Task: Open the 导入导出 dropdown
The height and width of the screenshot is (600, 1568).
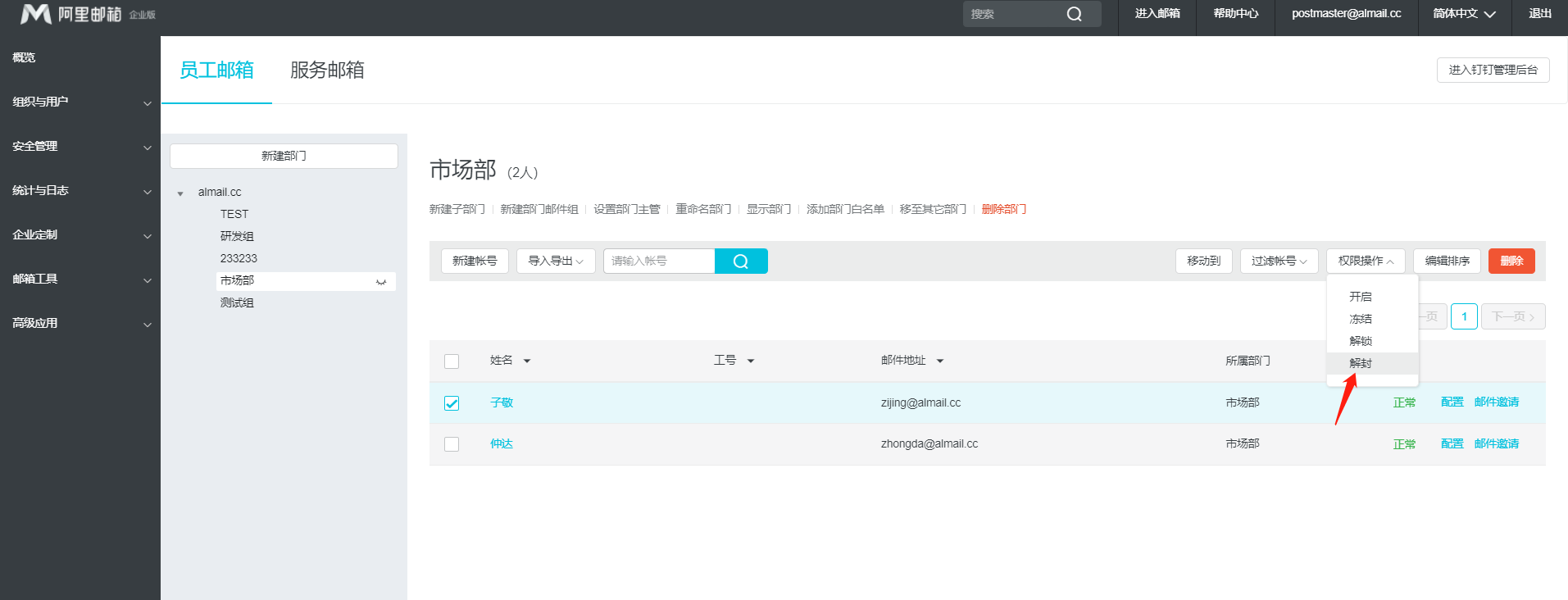Action: coord(556,261)
